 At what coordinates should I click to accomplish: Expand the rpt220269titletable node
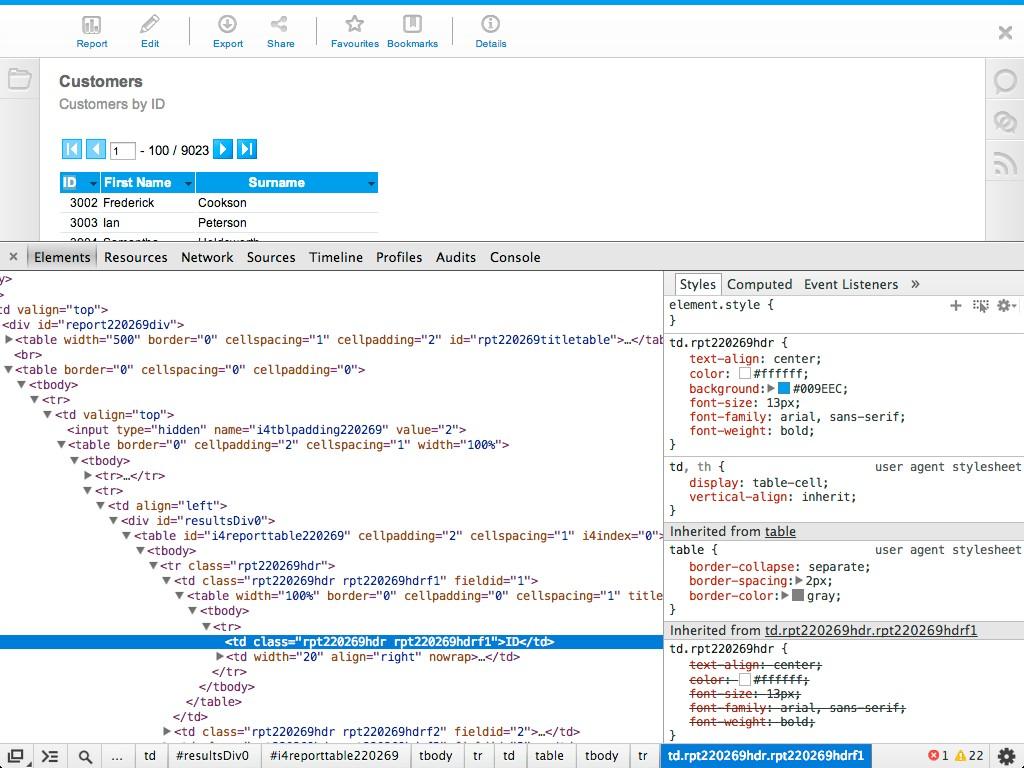point(8,339)
